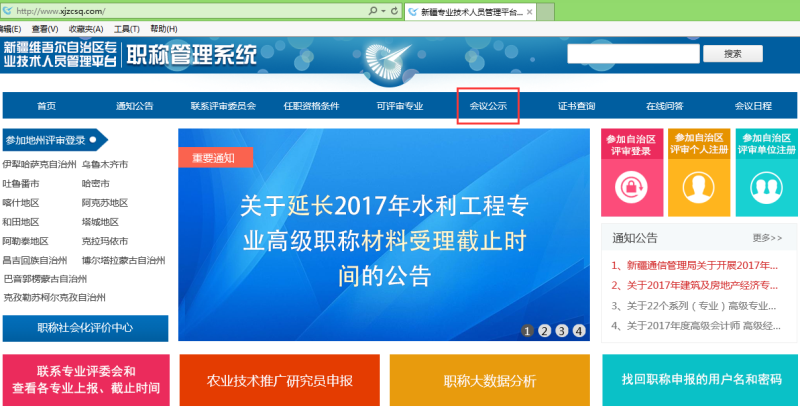Click the site search input field

[633, 54]
